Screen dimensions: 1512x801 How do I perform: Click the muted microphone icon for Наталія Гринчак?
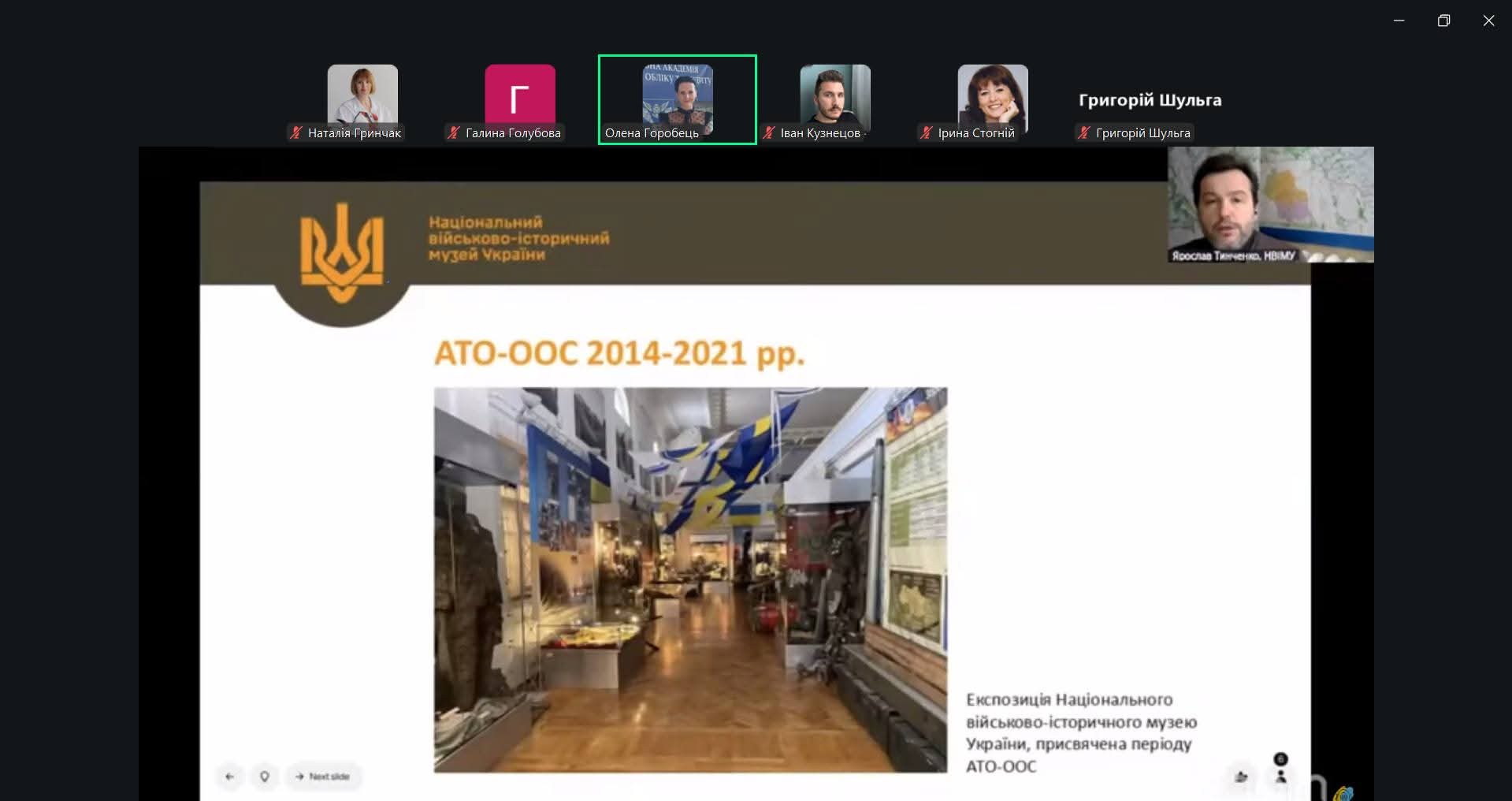(x=296, y=133)
